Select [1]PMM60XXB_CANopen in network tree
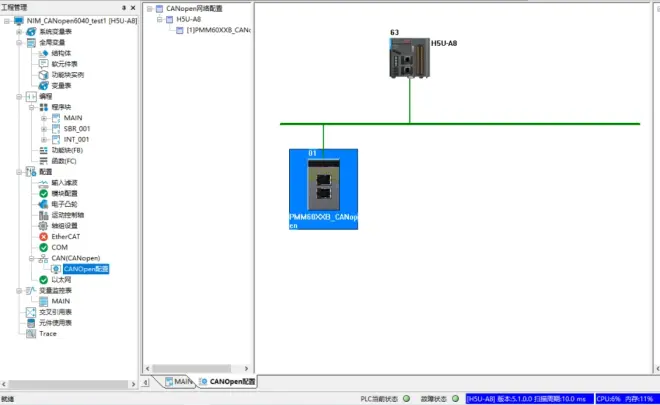The image size is (660, 405). [217, 30]
